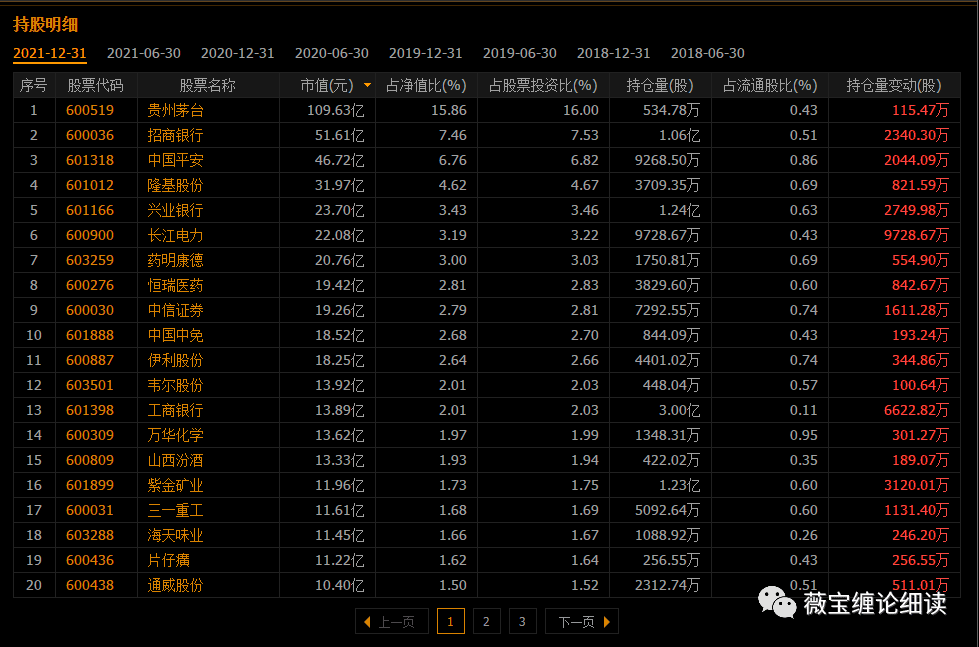Open 三一重工 stock link

click(x=175, y=510)
